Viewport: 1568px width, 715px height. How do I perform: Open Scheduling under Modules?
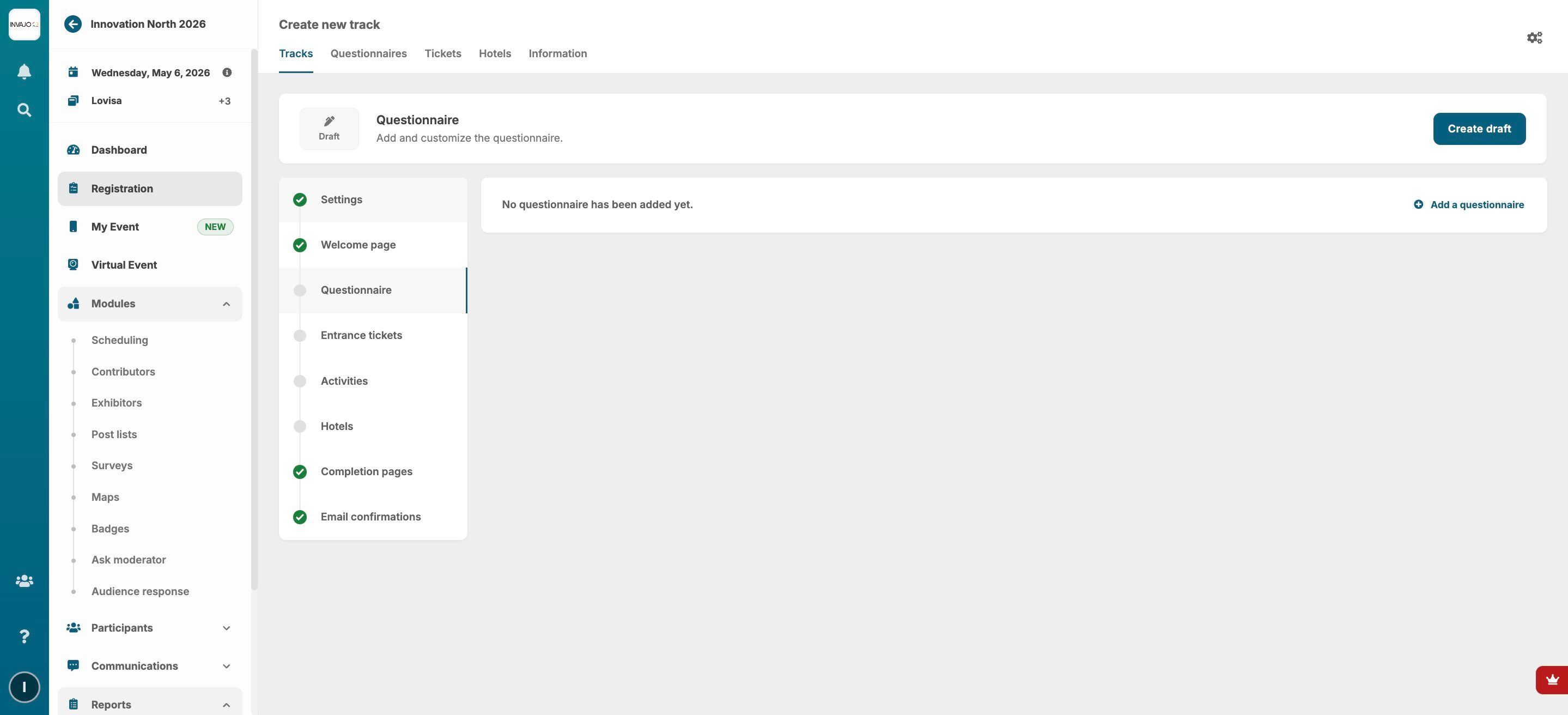(119, 341)
